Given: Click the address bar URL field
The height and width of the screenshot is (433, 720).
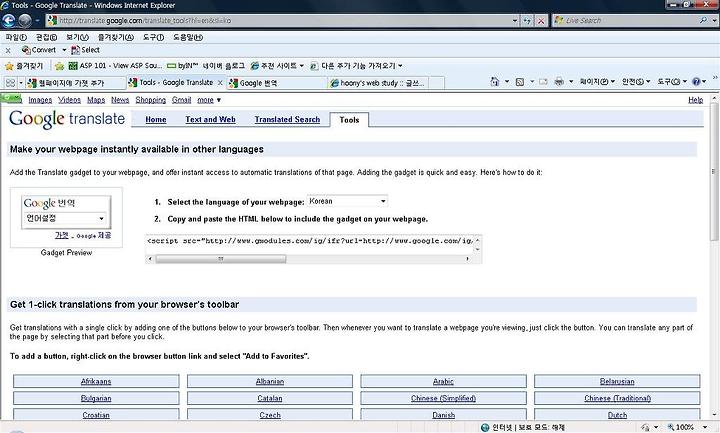Looking at the screenshot, I should tap(278, 21).
